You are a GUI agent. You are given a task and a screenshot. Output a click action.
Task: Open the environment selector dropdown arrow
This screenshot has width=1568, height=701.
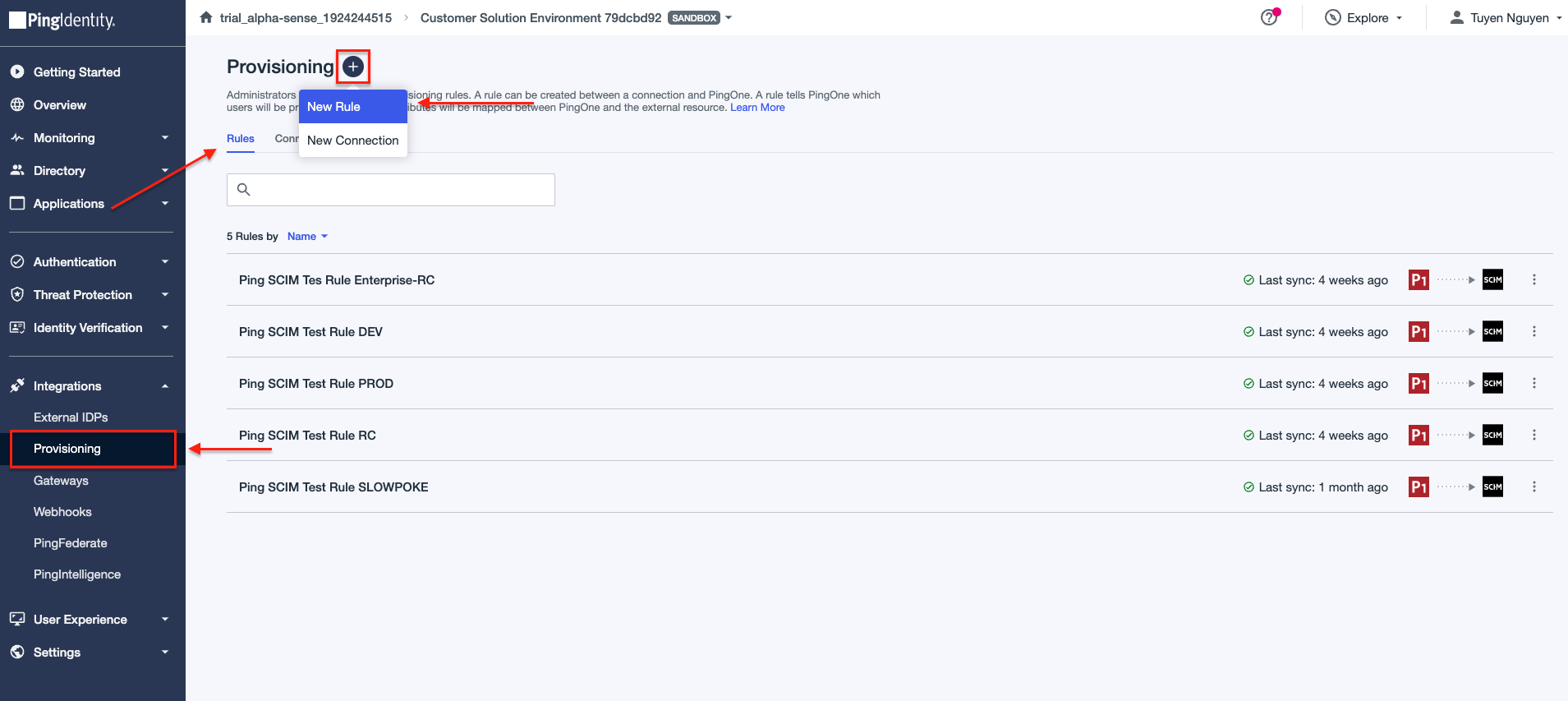pyautogui.click(x=729, y=18)
